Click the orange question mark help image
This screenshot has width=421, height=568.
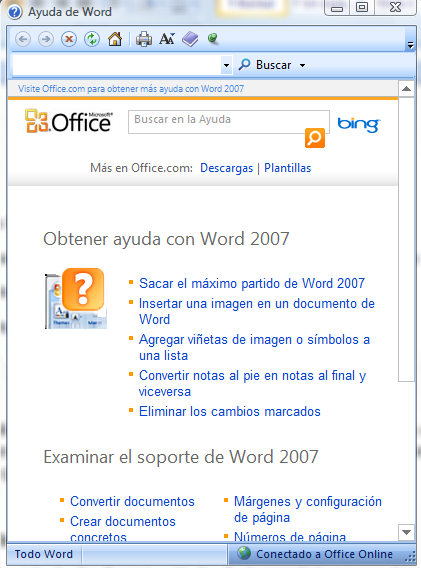76,298
